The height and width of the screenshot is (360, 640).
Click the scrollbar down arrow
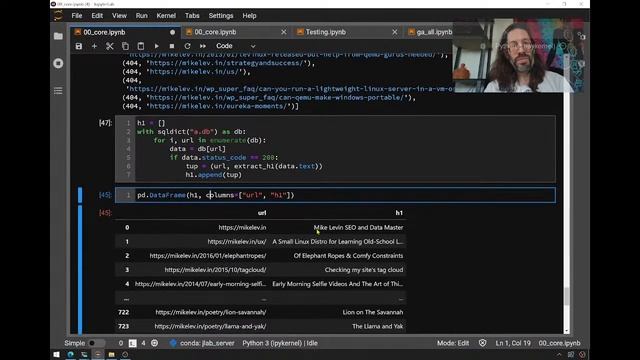567,331
